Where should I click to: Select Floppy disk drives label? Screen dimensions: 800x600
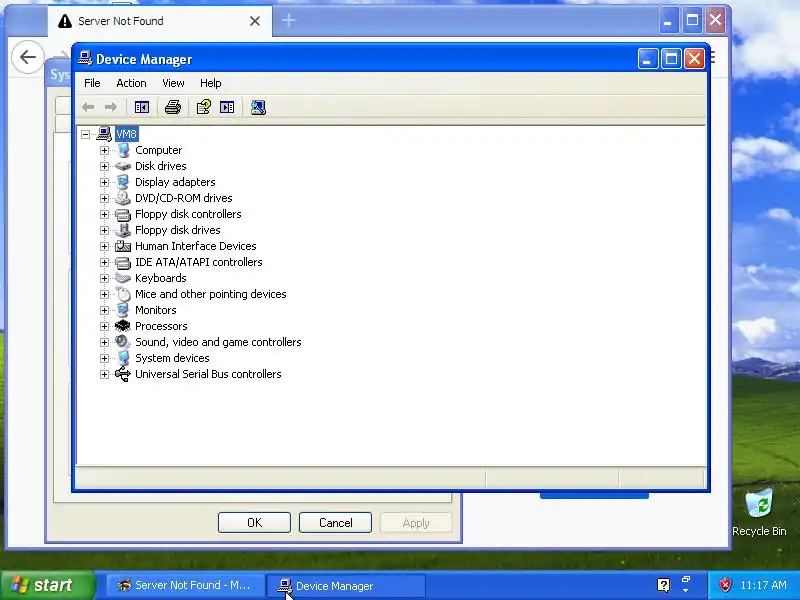pos(178,230)
